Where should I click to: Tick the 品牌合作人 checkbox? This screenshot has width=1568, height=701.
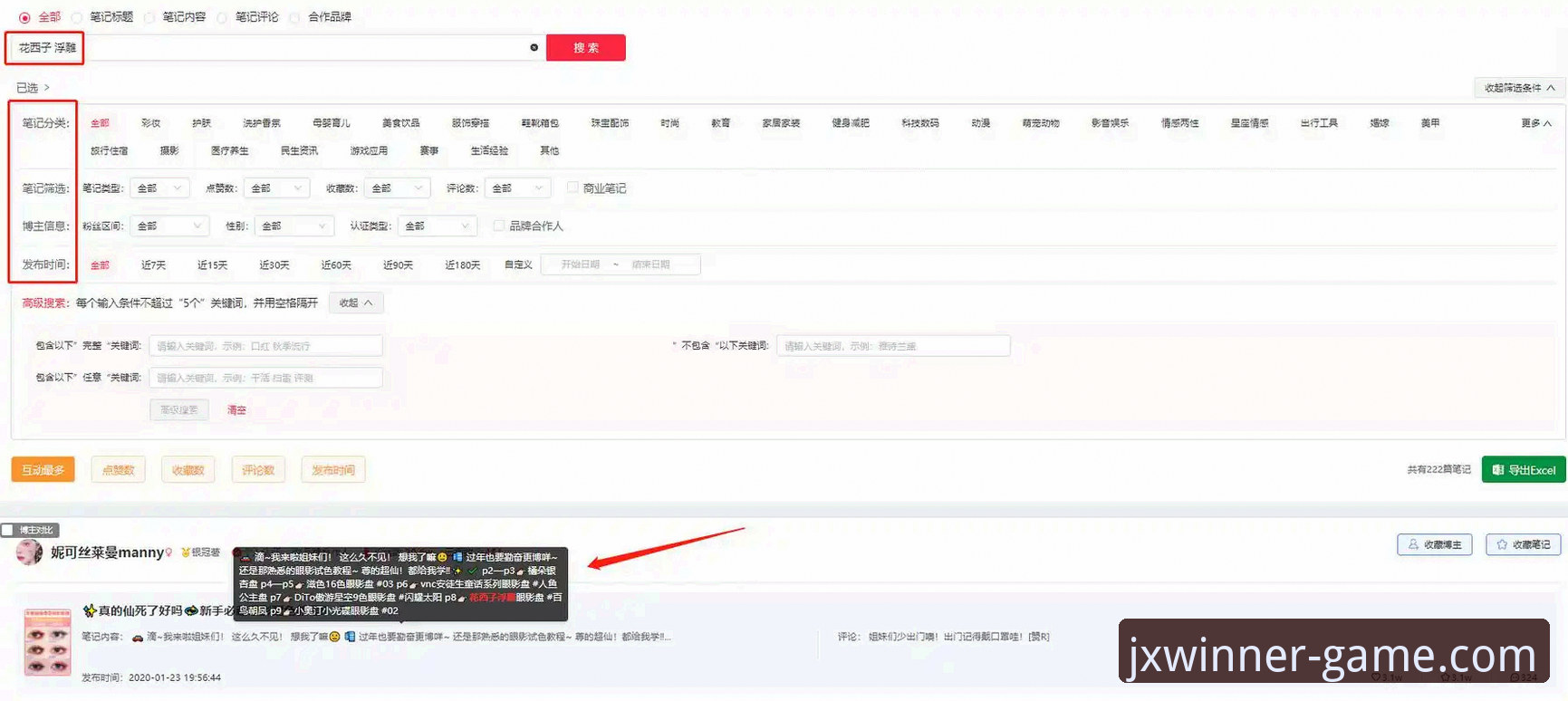tap(498, 226)
